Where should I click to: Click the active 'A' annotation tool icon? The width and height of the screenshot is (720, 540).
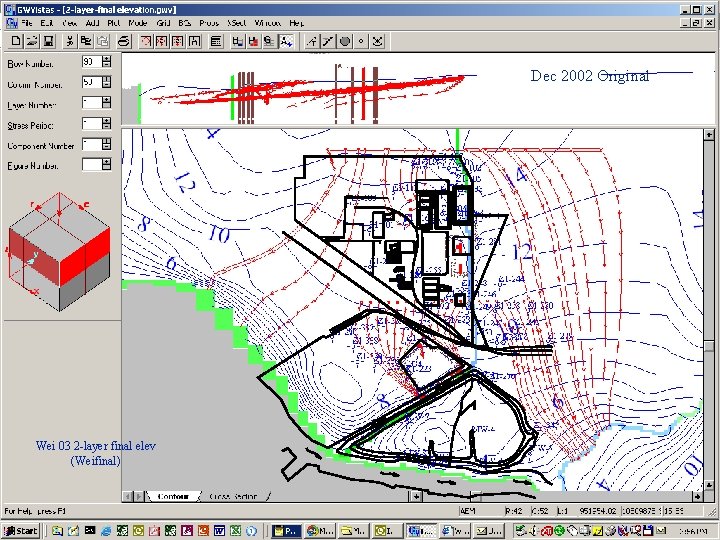(286, 41)
